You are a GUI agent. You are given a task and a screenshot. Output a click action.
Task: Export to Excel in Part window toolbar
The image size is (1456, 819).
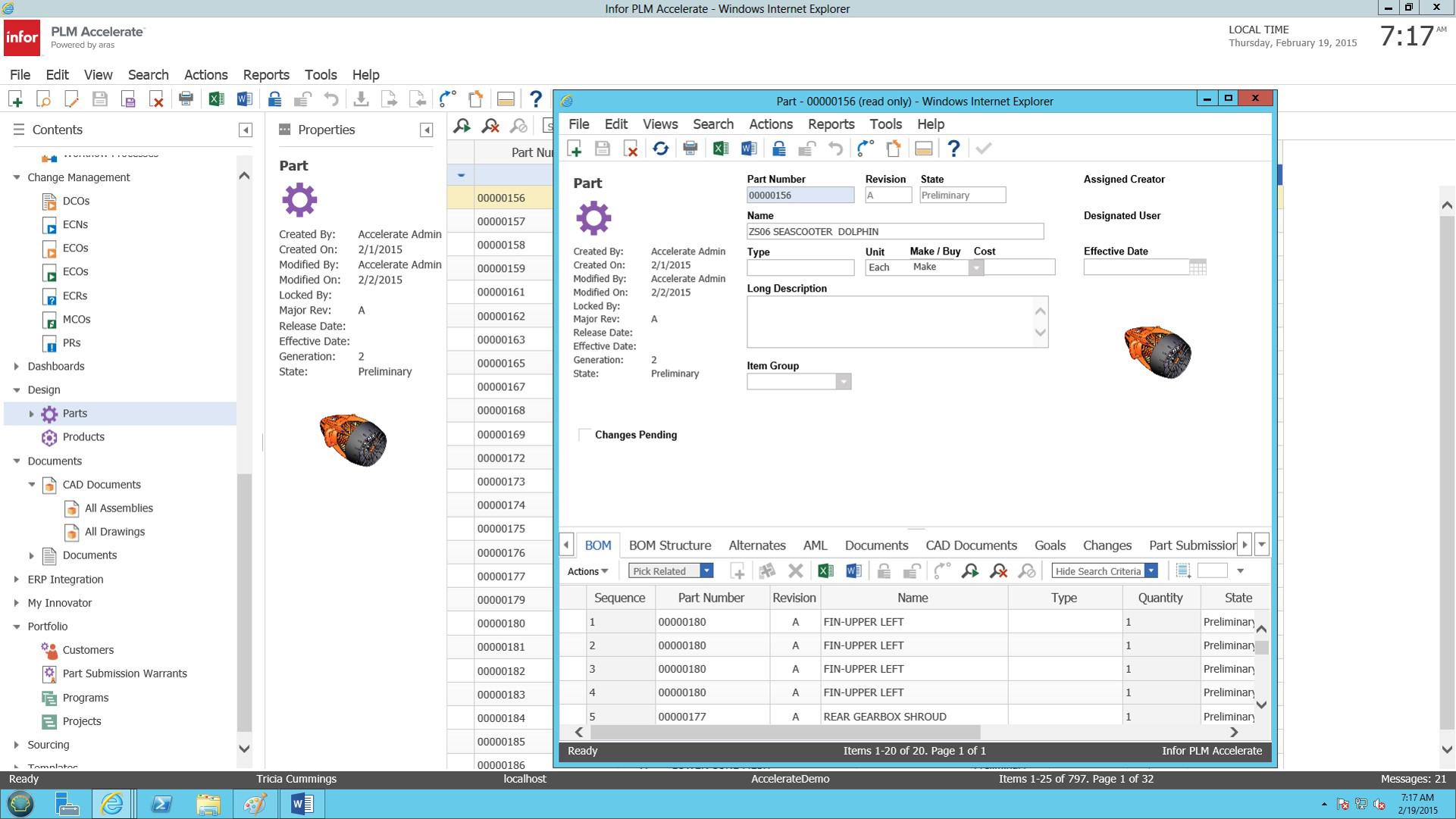[720, 148]
